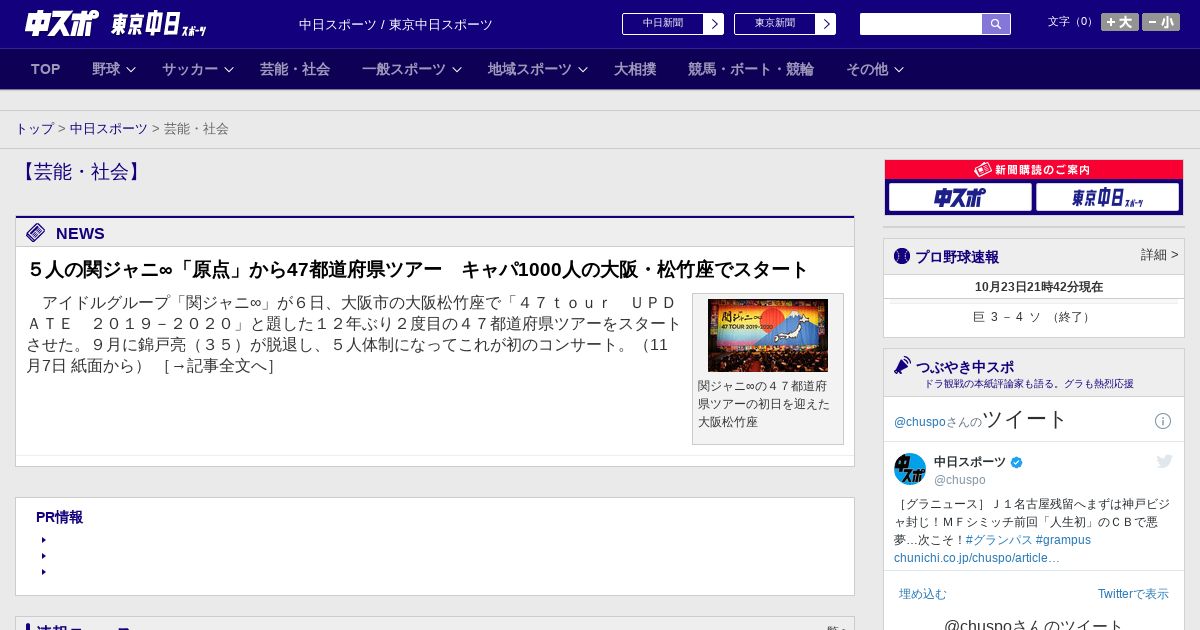
Task: Click 中日スポーツ / 東京中日スポーツ header text
Action: pos(396,25)
